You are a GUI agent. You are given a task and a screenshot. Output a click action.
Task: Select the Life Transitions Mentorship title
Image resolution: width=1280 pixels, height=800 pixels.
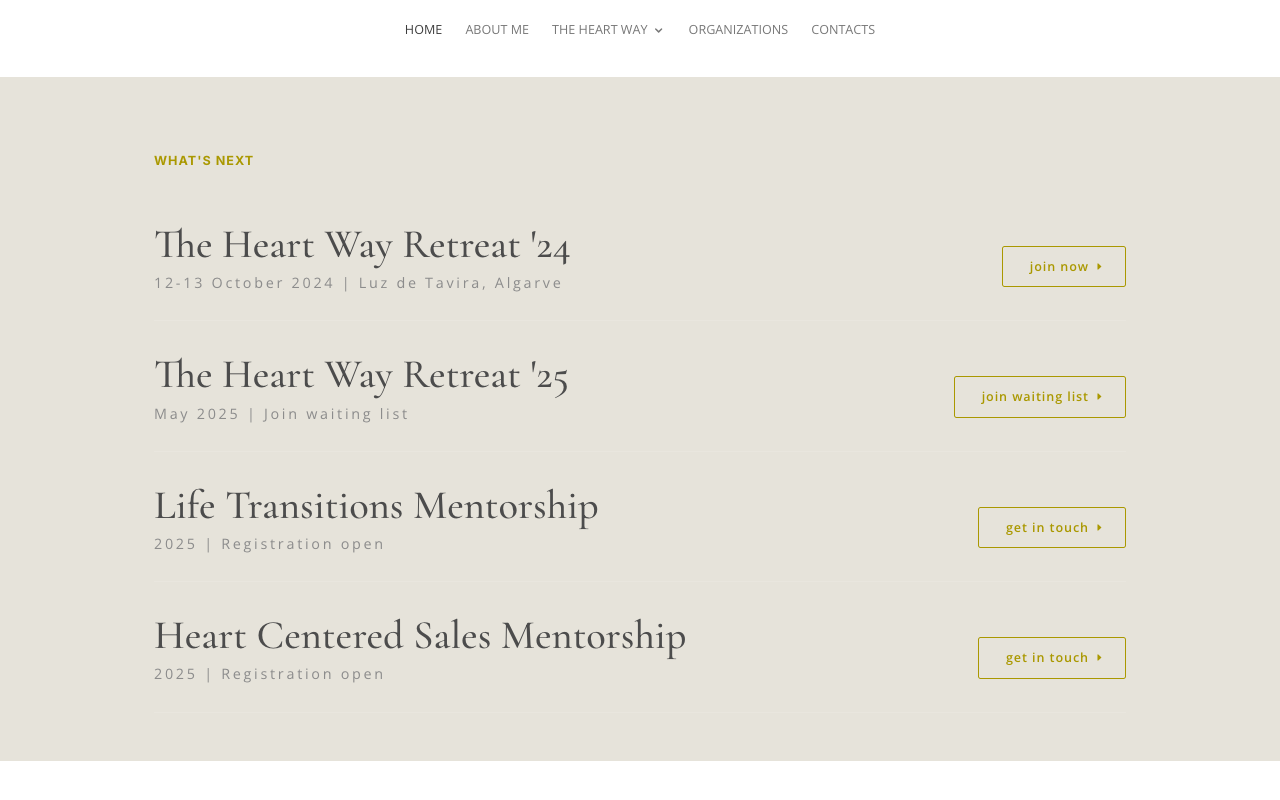(376, 506)
